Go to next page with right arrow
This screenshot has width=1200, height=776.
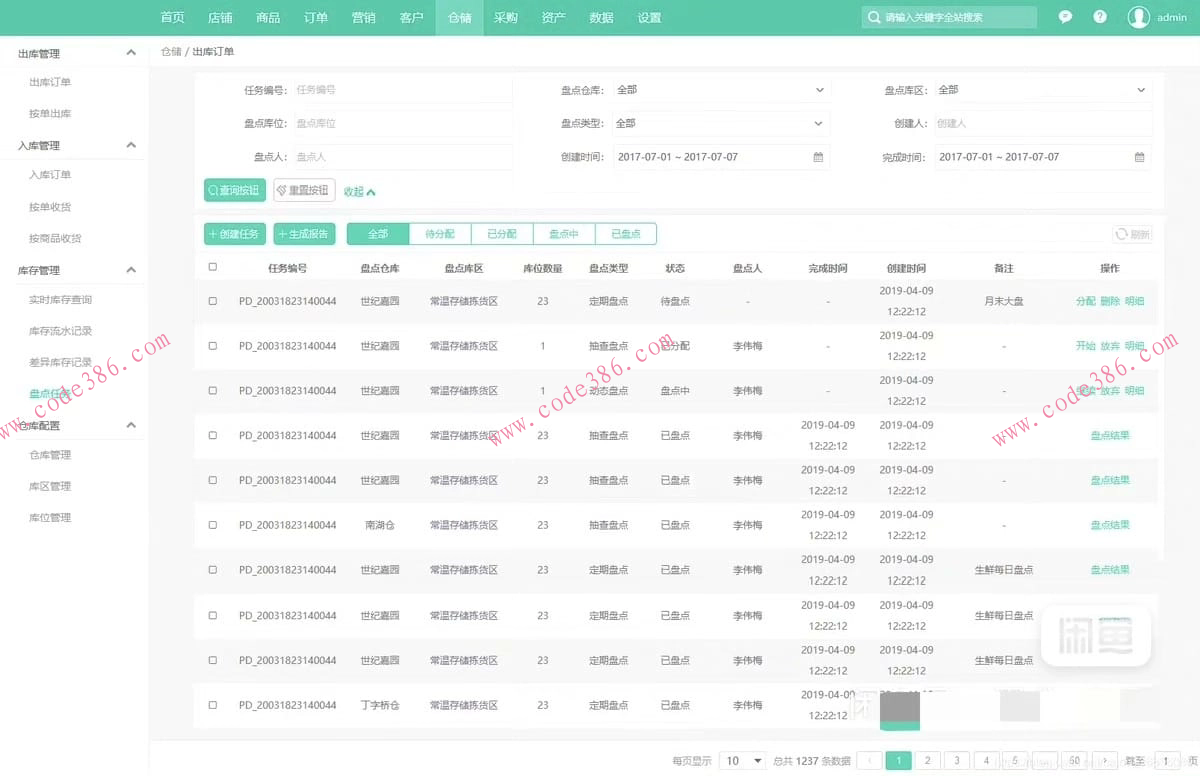[1105, 761]
